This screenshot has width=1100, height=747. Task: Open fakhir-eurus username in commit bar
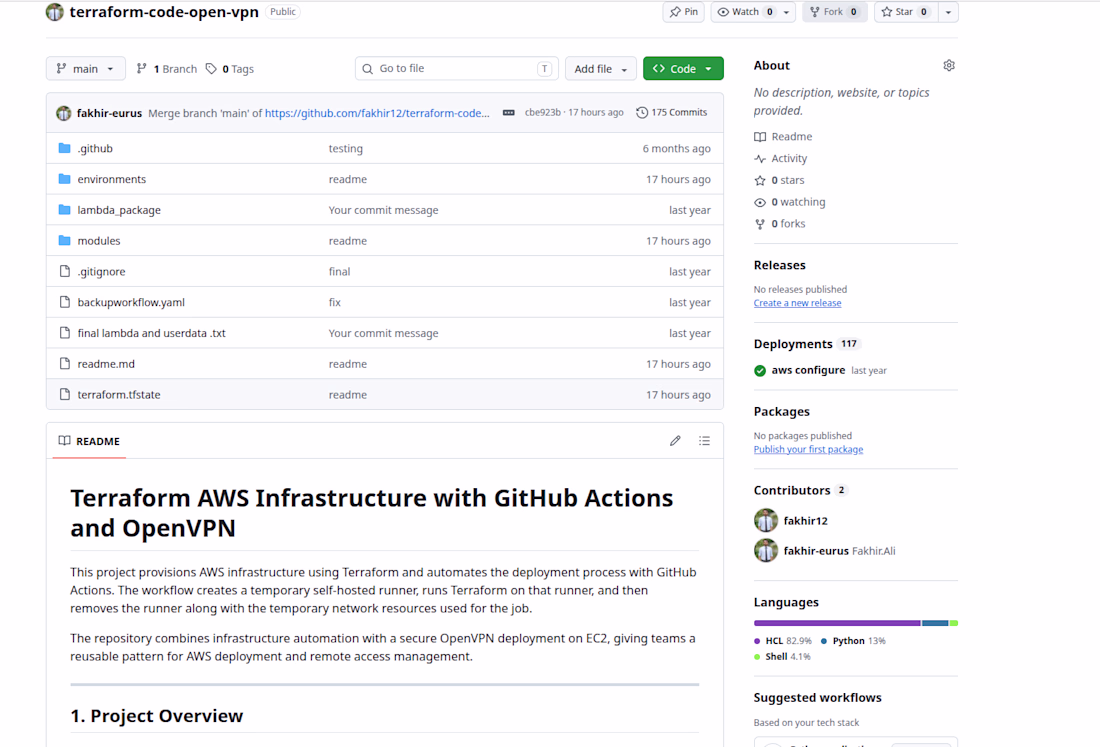click(109, 113)
